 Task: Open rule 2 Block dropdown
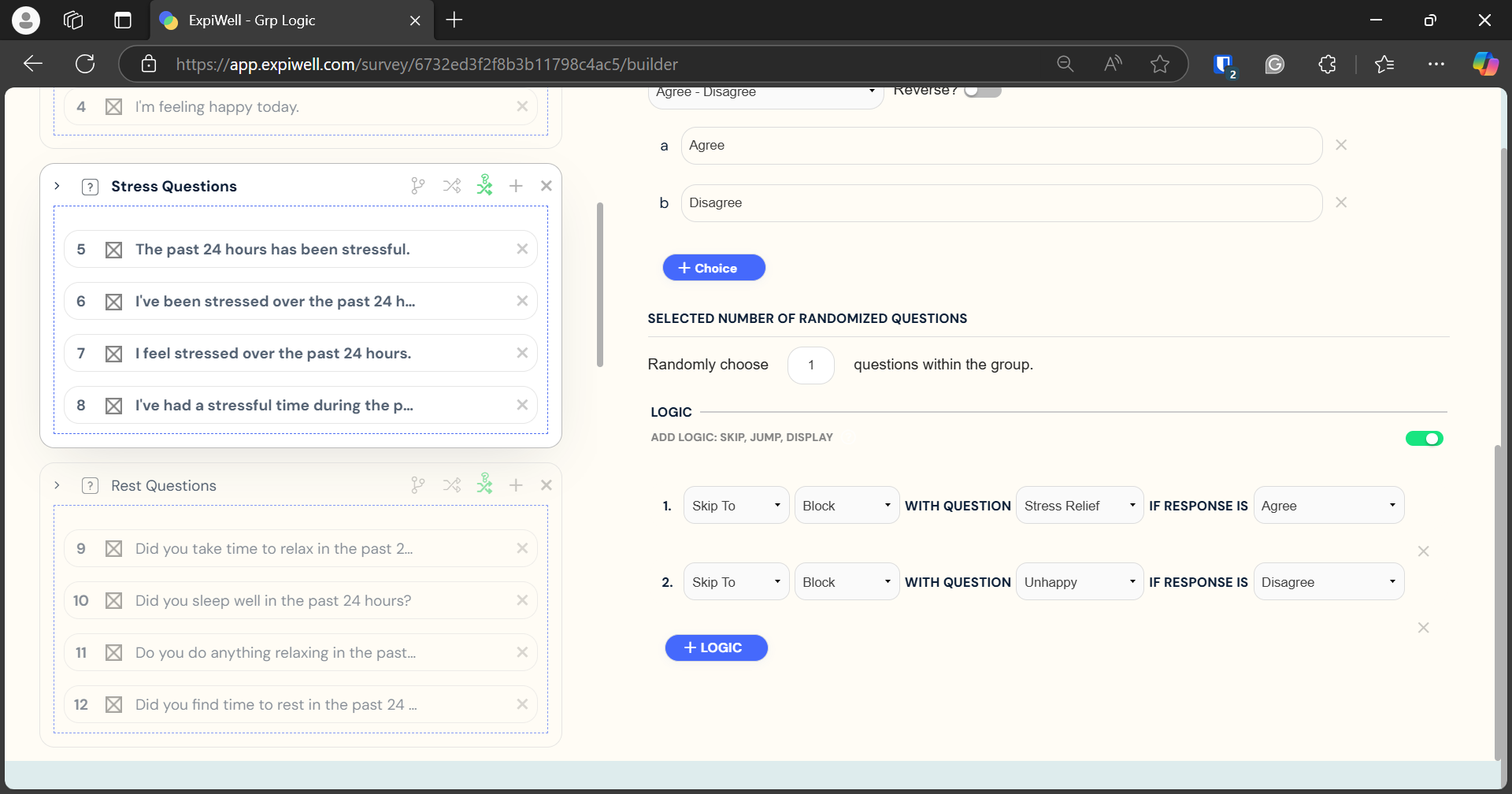(847, 582)
